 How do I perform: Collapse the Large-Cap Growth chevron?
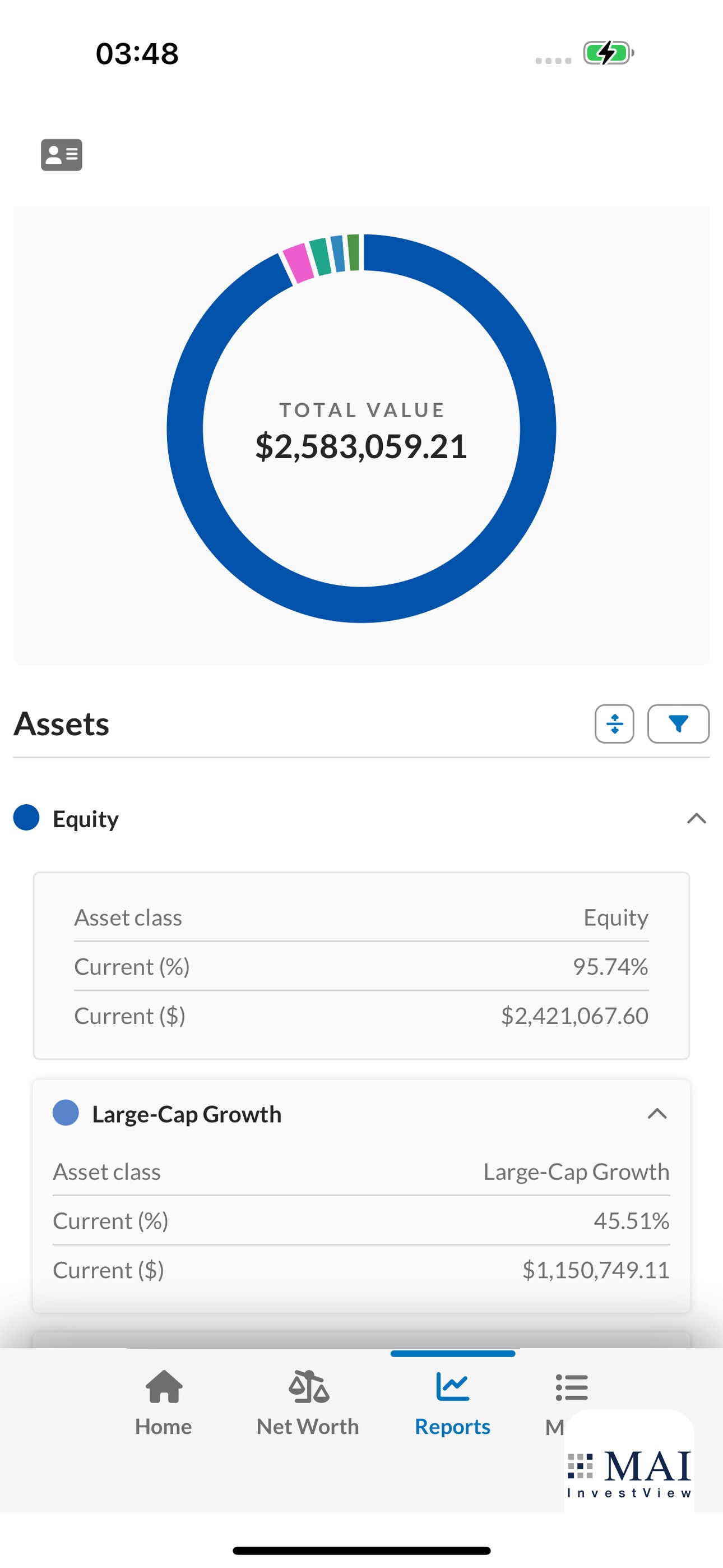pyautogui.click(x=657, y=1114)
